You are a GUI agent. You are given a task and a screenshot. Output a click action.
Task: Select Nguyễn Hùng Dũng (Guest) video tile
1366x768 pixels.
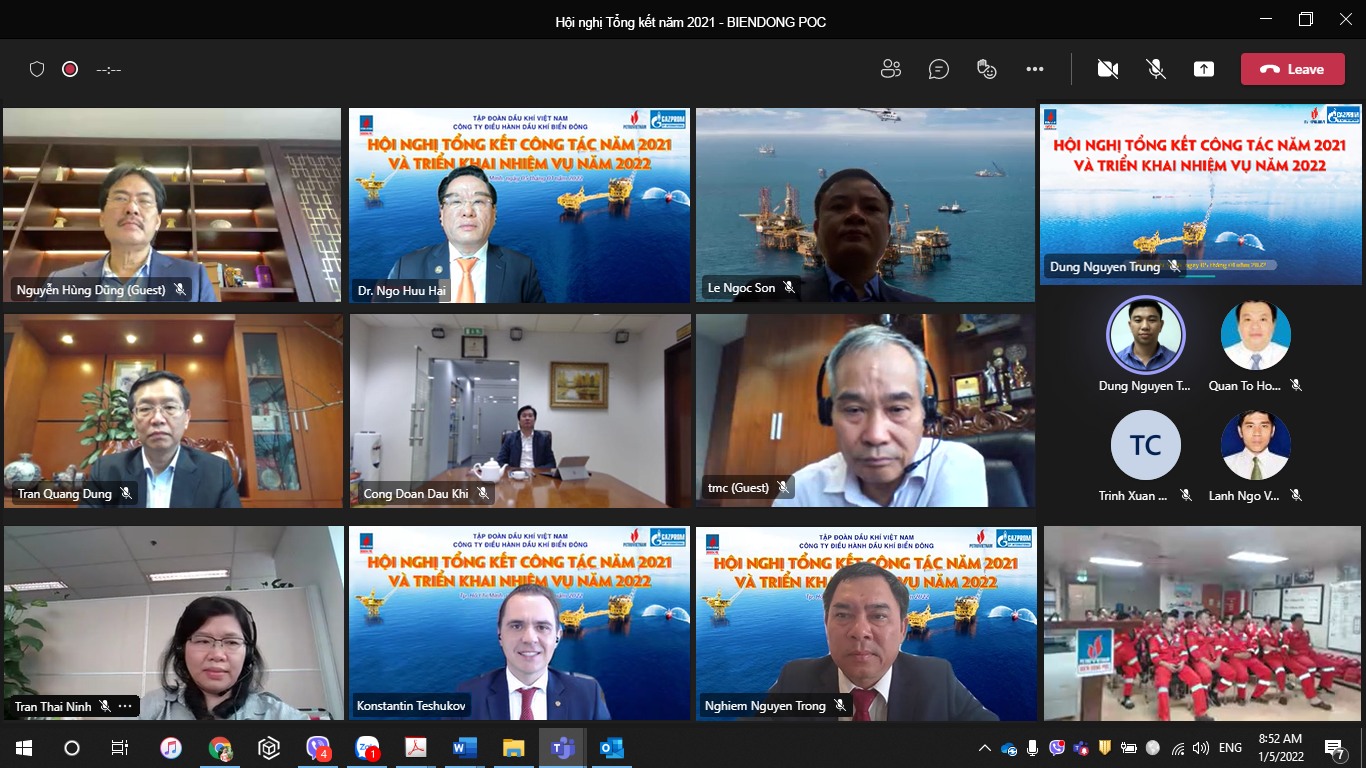(172, 205)
